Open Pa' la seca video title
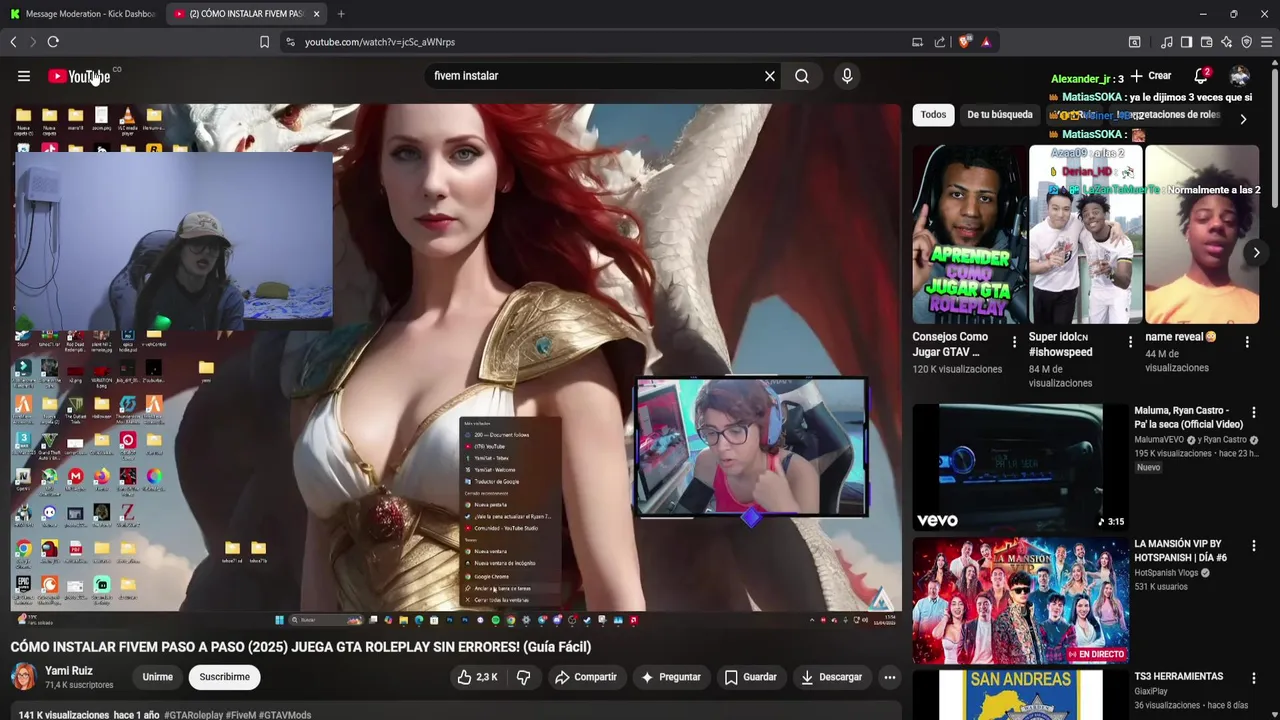Screen dimensions: 1280x720 coord(1190,417)
